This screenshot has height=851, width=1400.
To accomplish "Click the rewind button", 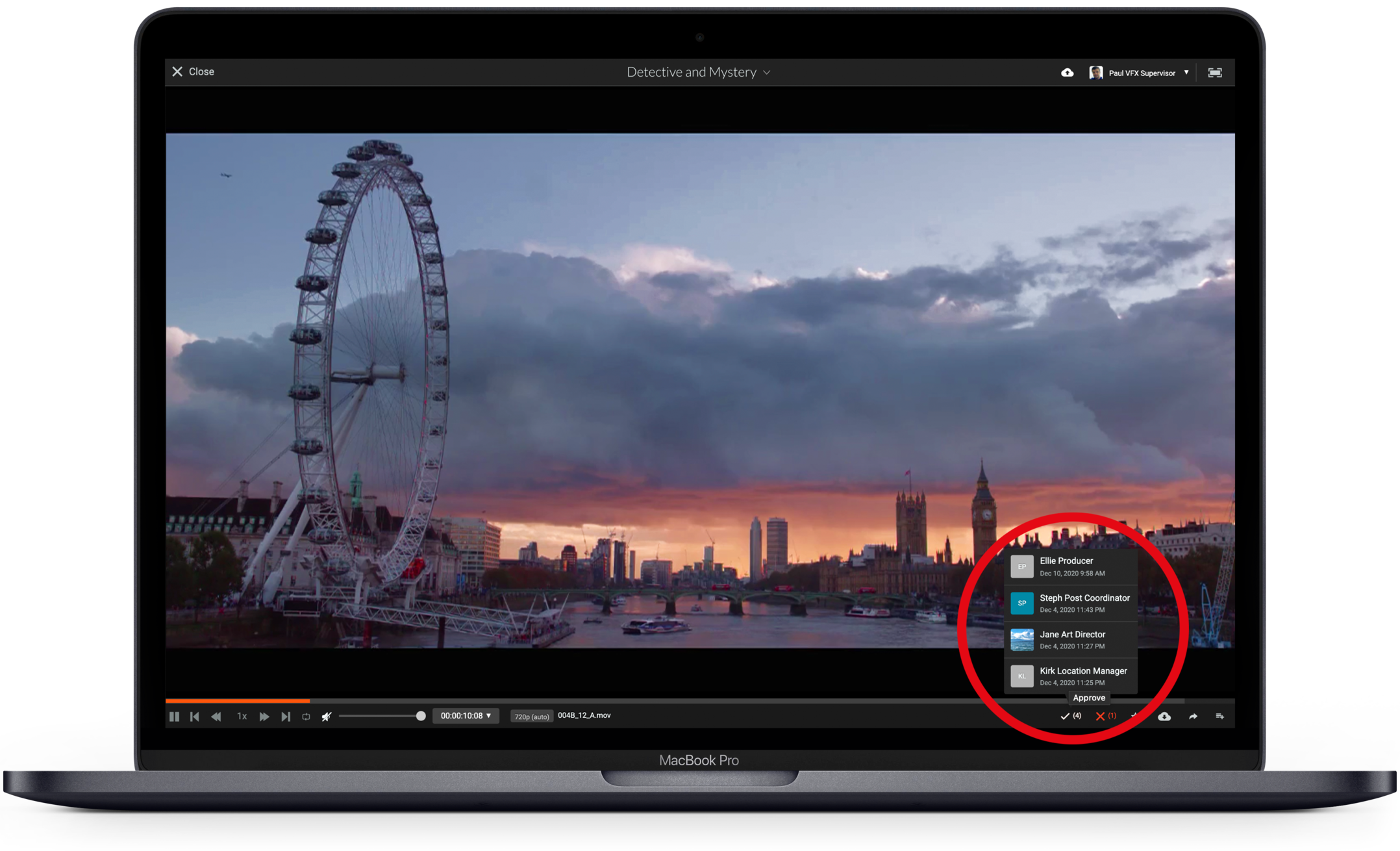I will tap(216, 717).
